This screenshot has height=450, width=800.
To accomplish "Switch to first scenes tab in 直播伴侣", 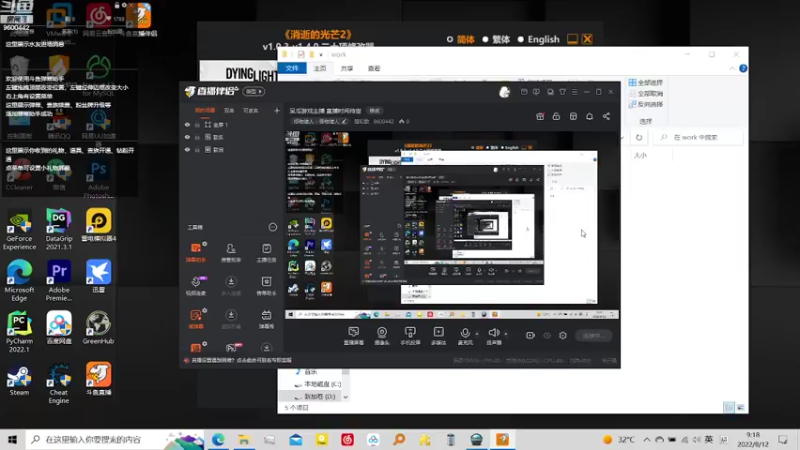I will pyautogui.click(x=205, y=110).
